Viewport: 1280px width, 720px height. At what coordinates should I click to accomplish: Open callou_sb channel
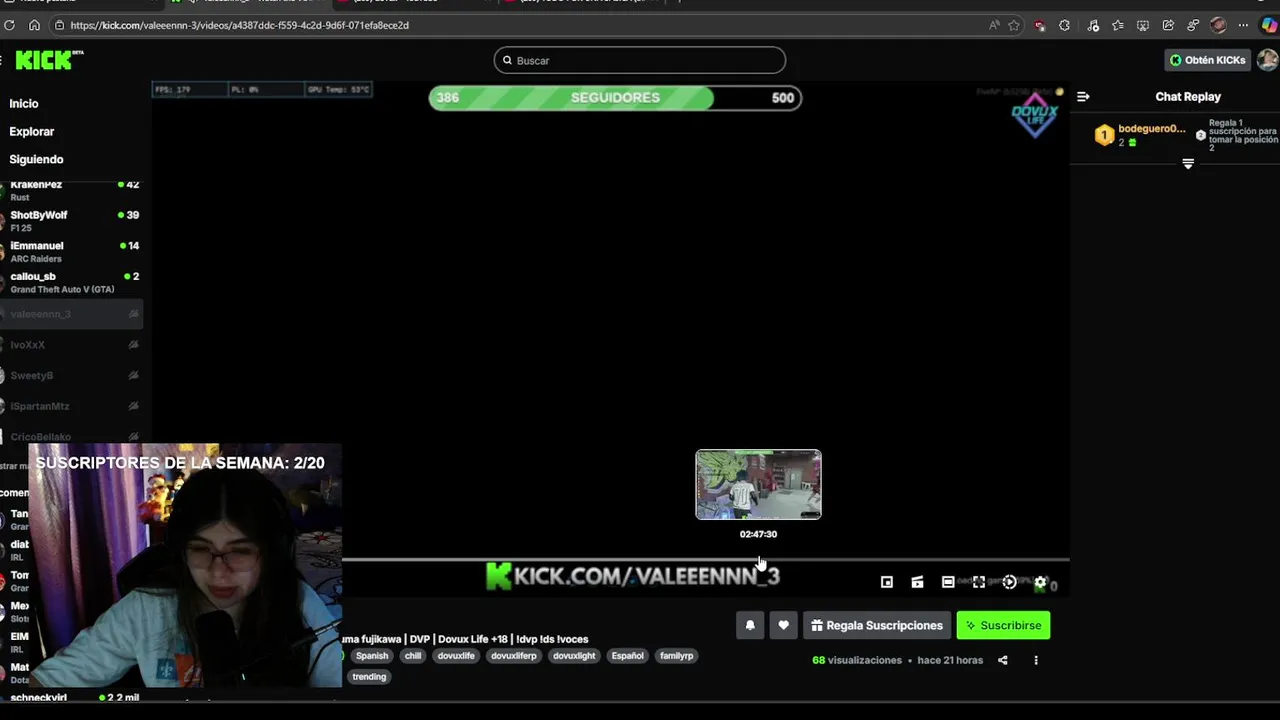coord(72,283)
